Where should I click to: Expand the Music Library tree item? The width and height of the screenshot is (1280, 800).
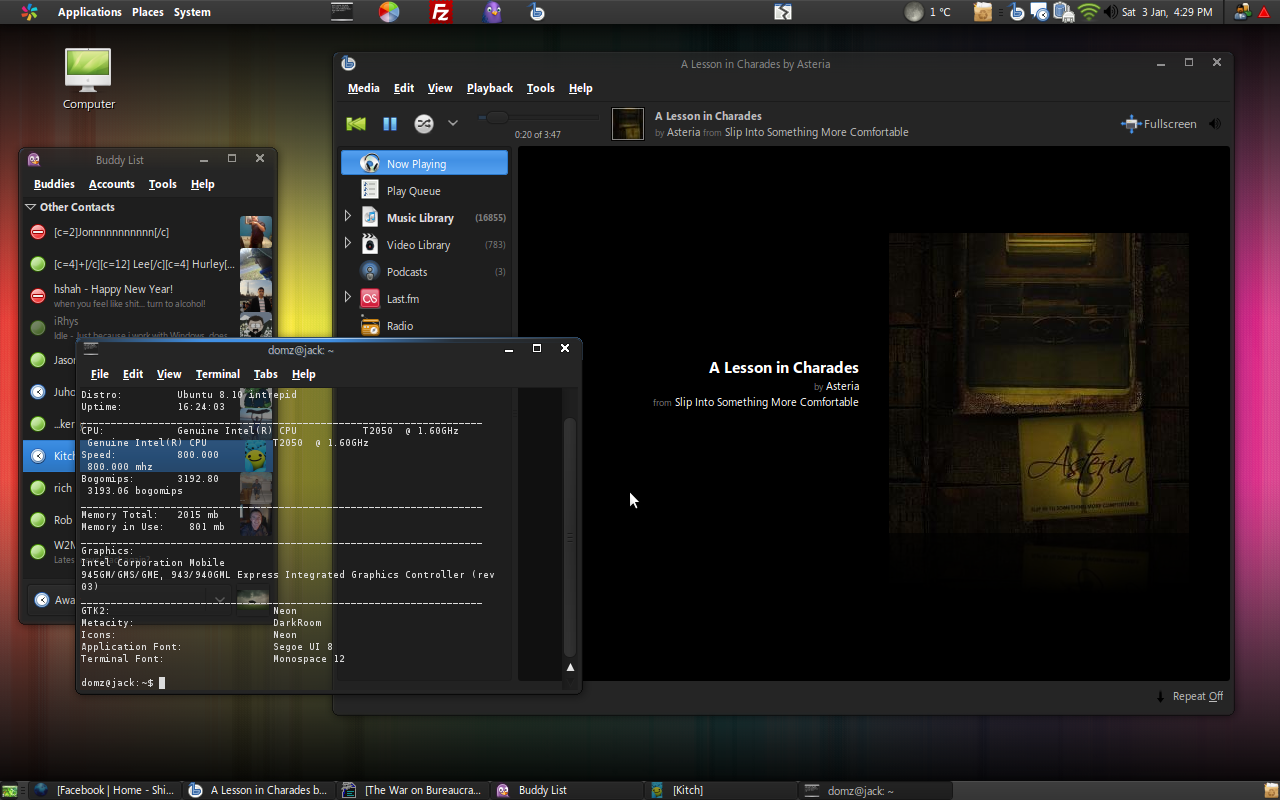(348, 217)
